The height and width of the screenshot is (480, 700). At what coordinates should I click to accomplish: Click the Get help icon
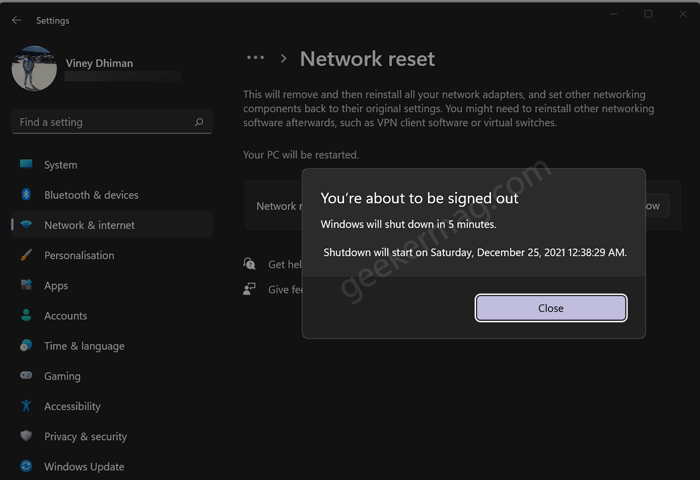250,264
